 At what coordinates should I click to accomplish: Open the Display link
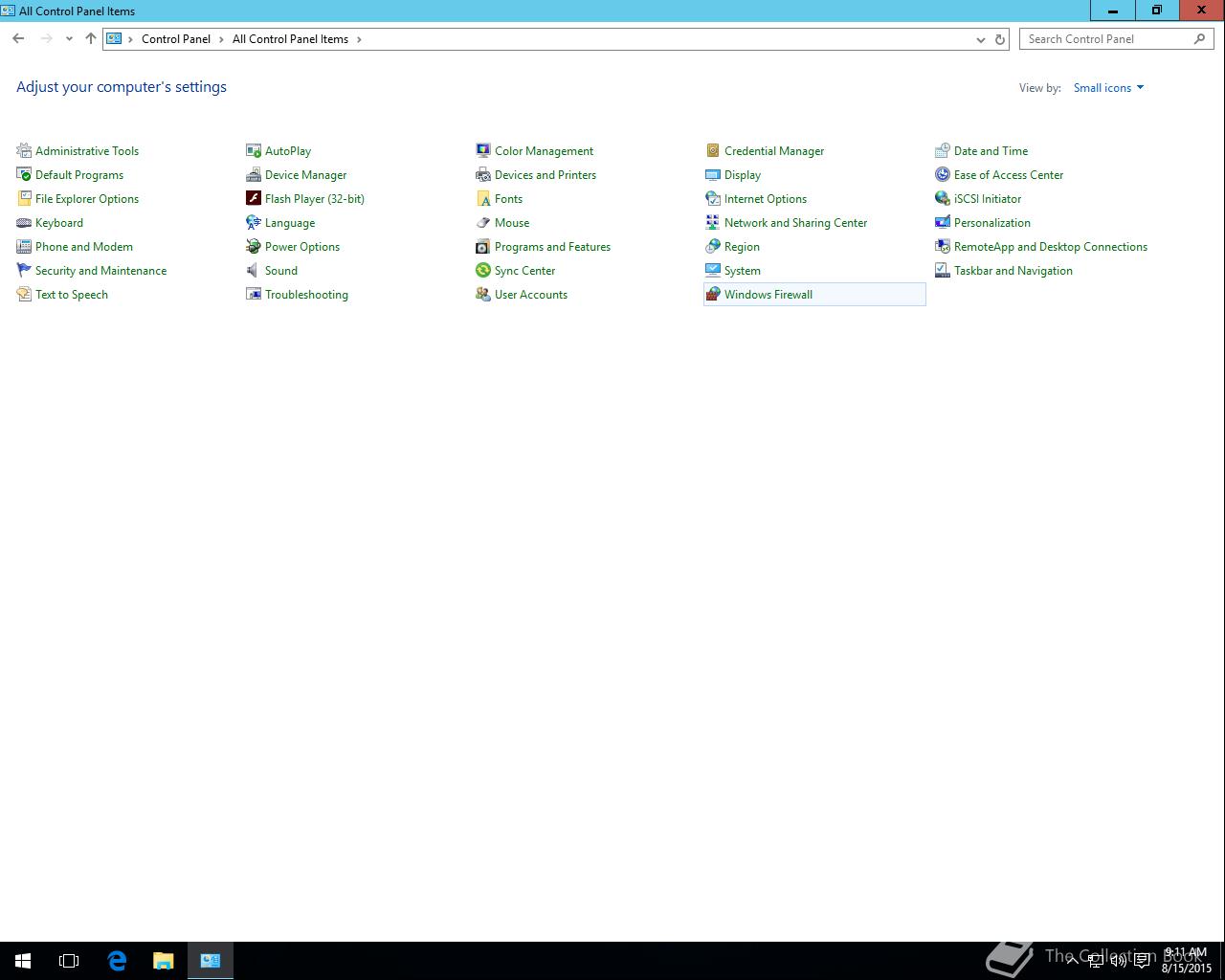click(743, 175)
